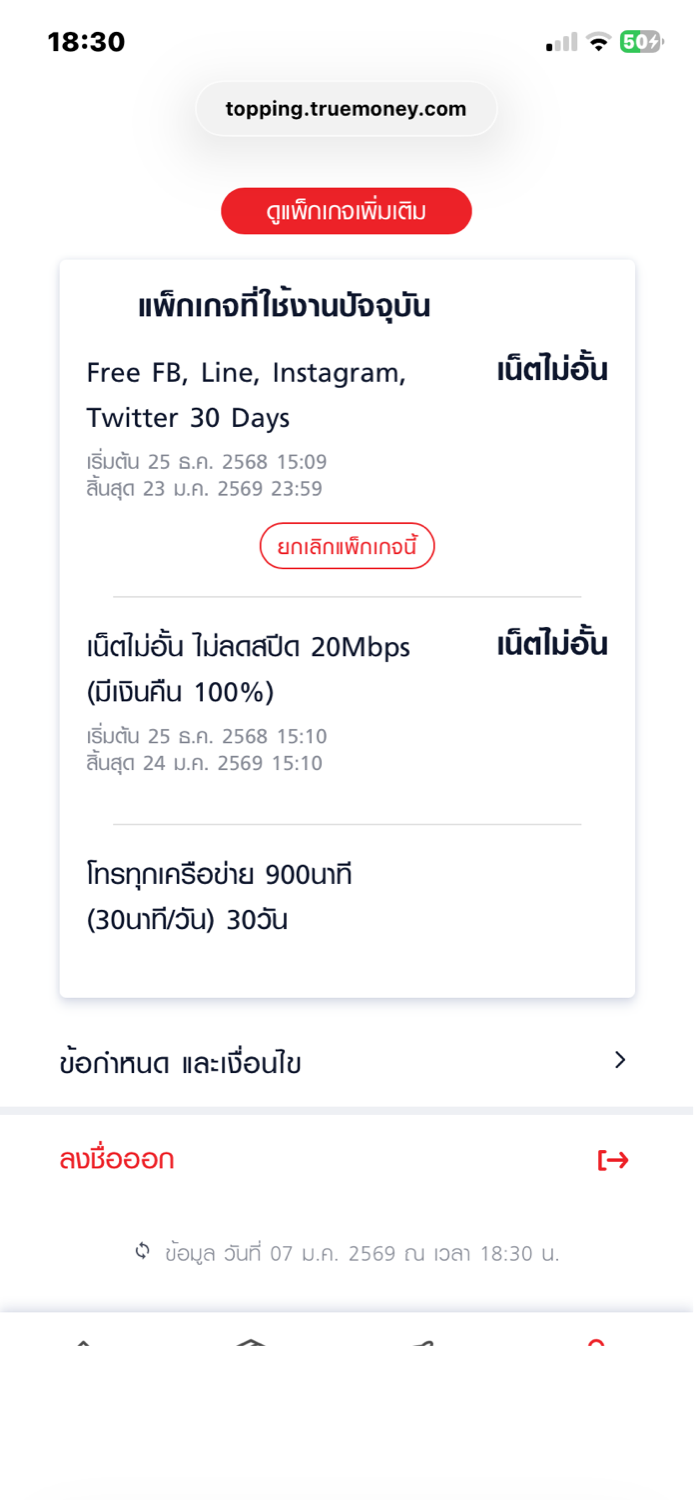The image size is (694, 1500).
Task: Open ข้อกำหนด และเงื่อนไข terms row
Action: pos(180,1063)
